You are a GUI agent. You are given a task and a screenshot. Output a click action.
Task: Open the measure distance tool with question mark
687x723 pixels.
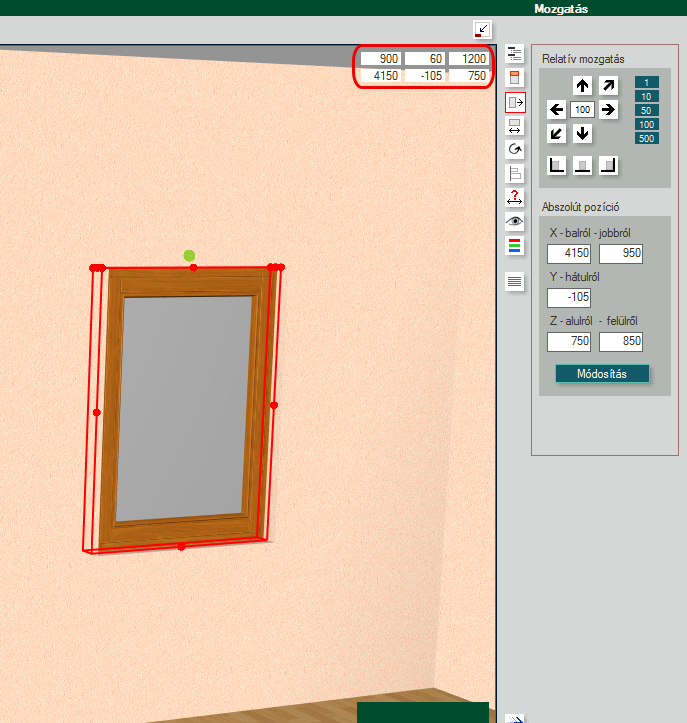(515, 197)
